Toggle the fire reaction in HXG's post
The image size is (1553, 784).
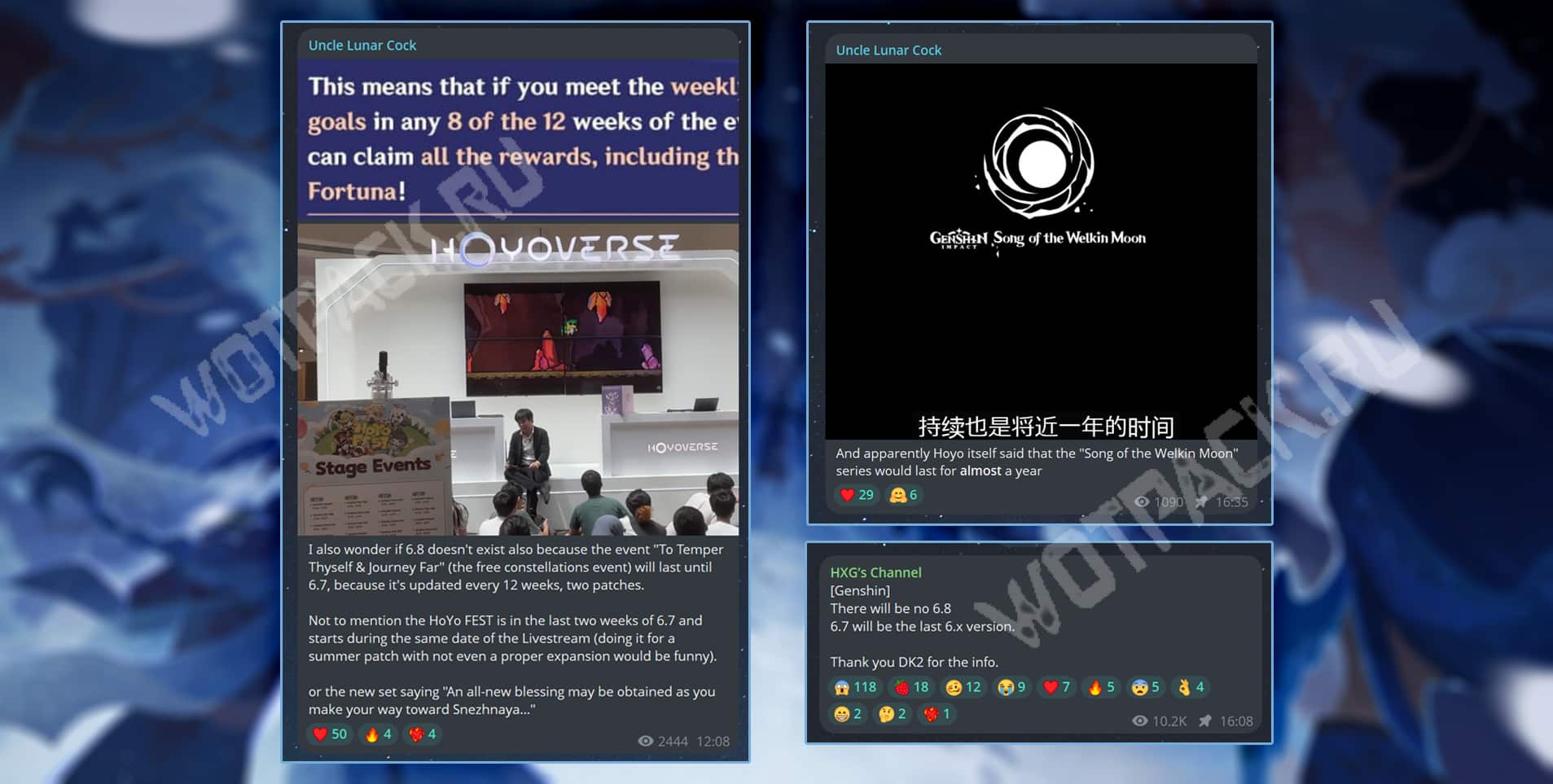[1101, 687]
